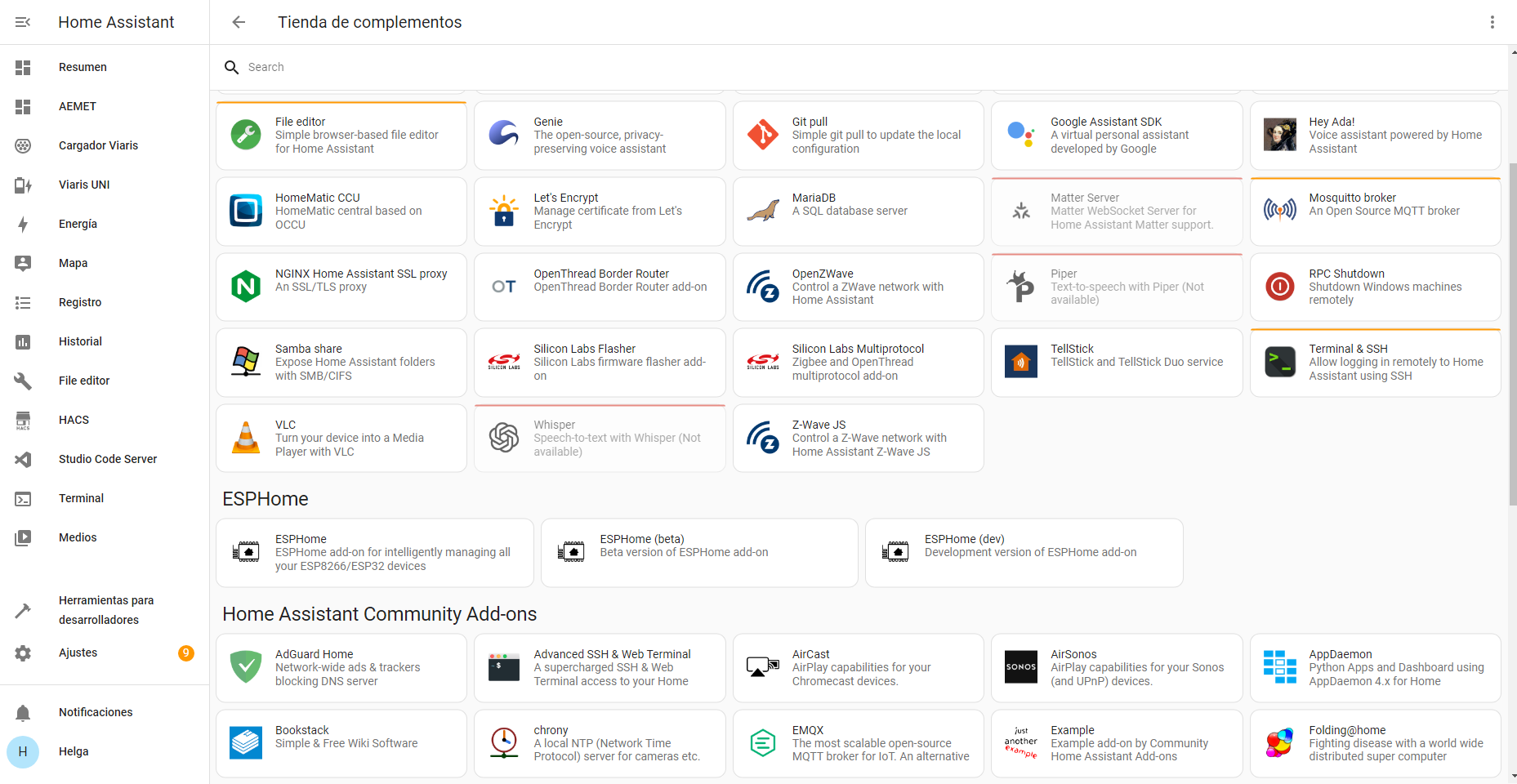The height and width of the screenshot is (784, 1517).
Task: Click the Samba share Windows icon
Action: (x=246, y=362)
